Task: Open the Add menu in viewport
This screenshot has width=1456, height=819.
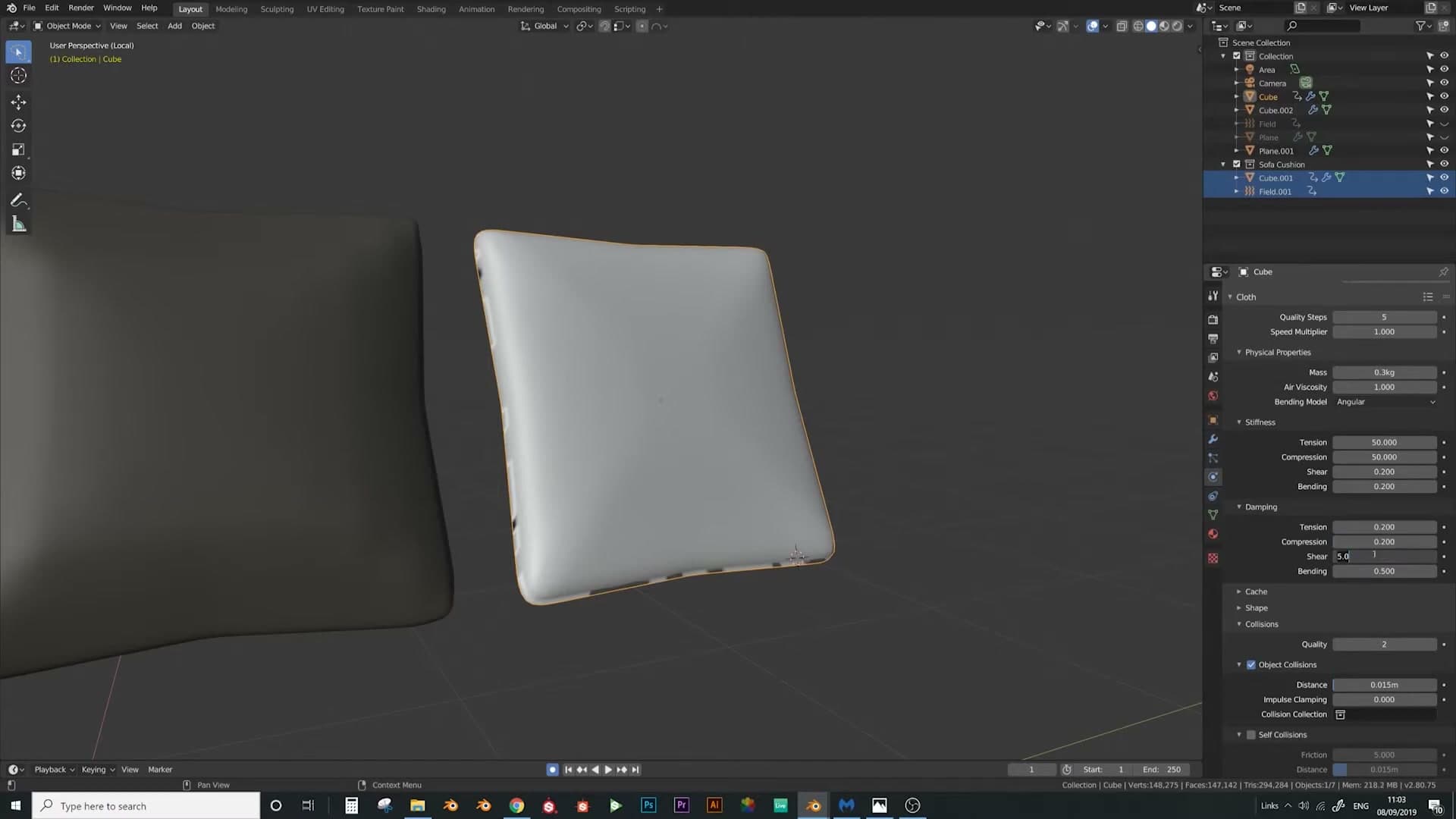Action: (174, 26)
